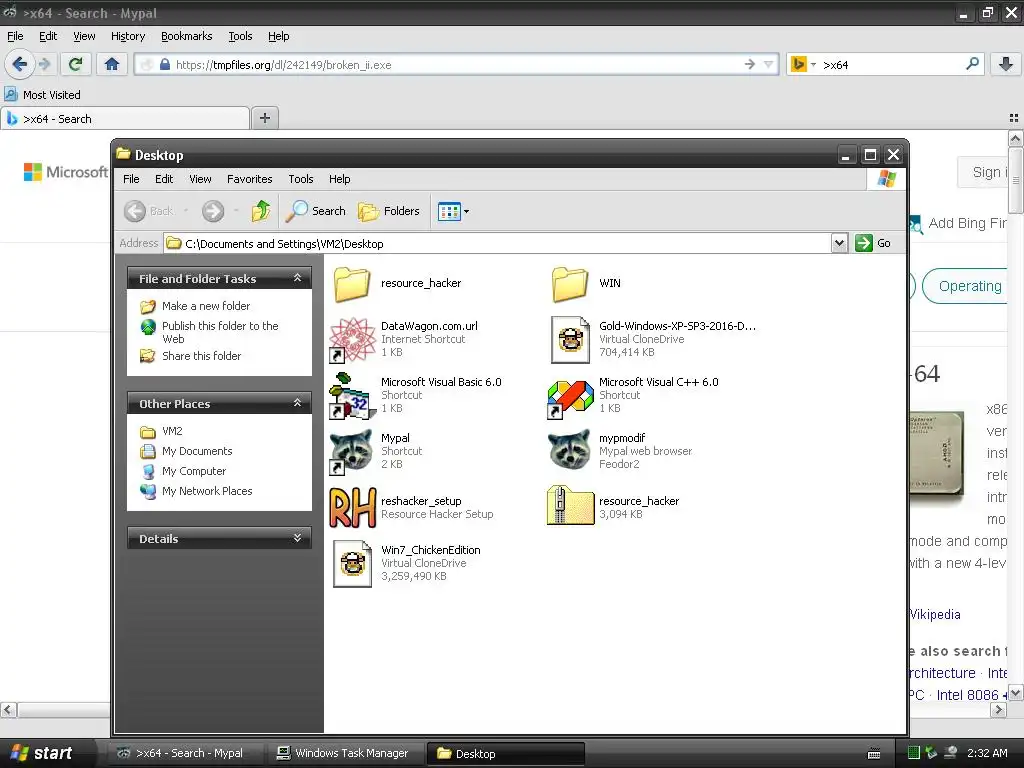This screenshot has width=1024, height=768.
Task: Click Explorer Search magnifier button
Action: pos(316,211)
